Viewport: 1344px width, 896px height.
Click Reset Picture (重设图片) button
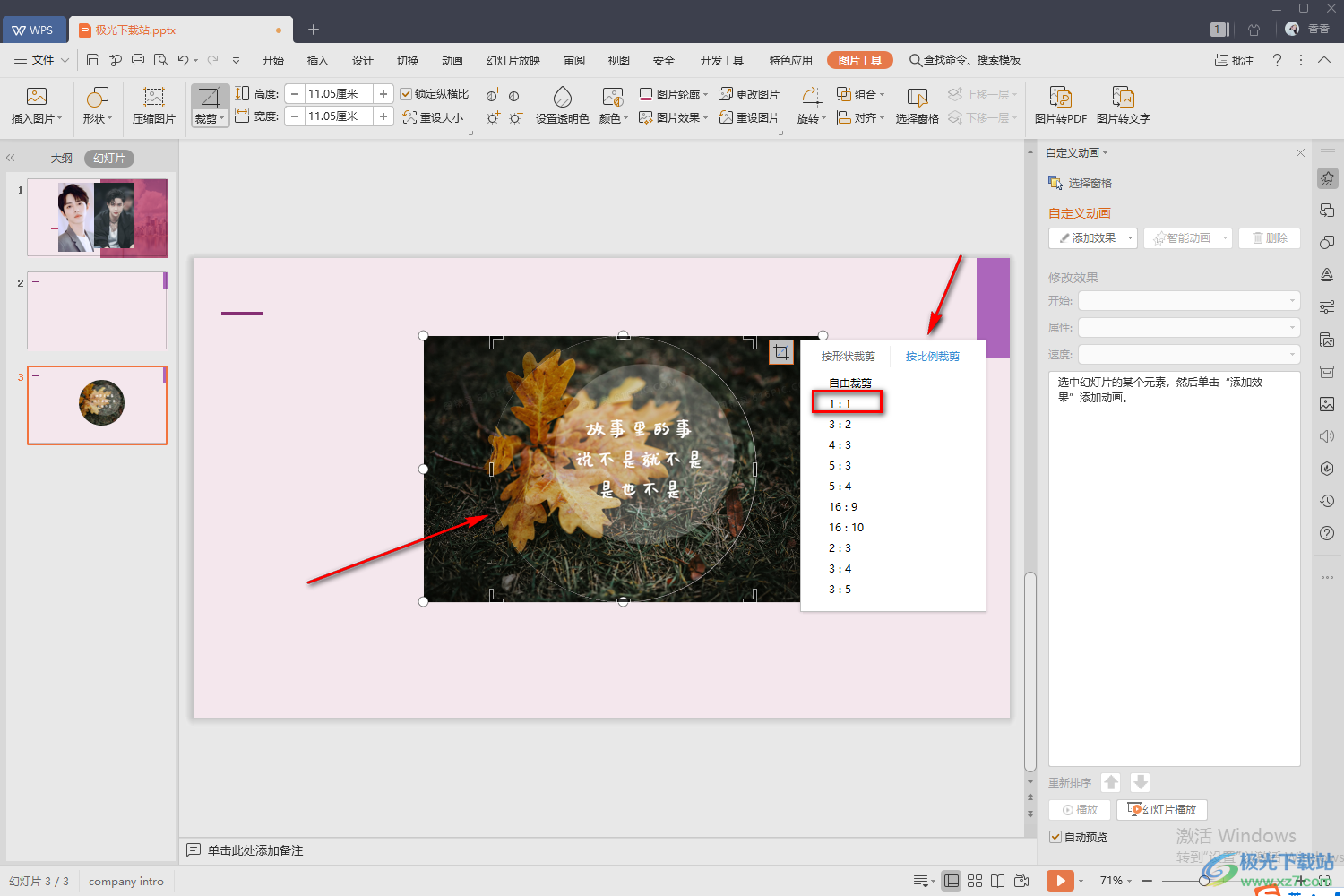tap(749, 117)
